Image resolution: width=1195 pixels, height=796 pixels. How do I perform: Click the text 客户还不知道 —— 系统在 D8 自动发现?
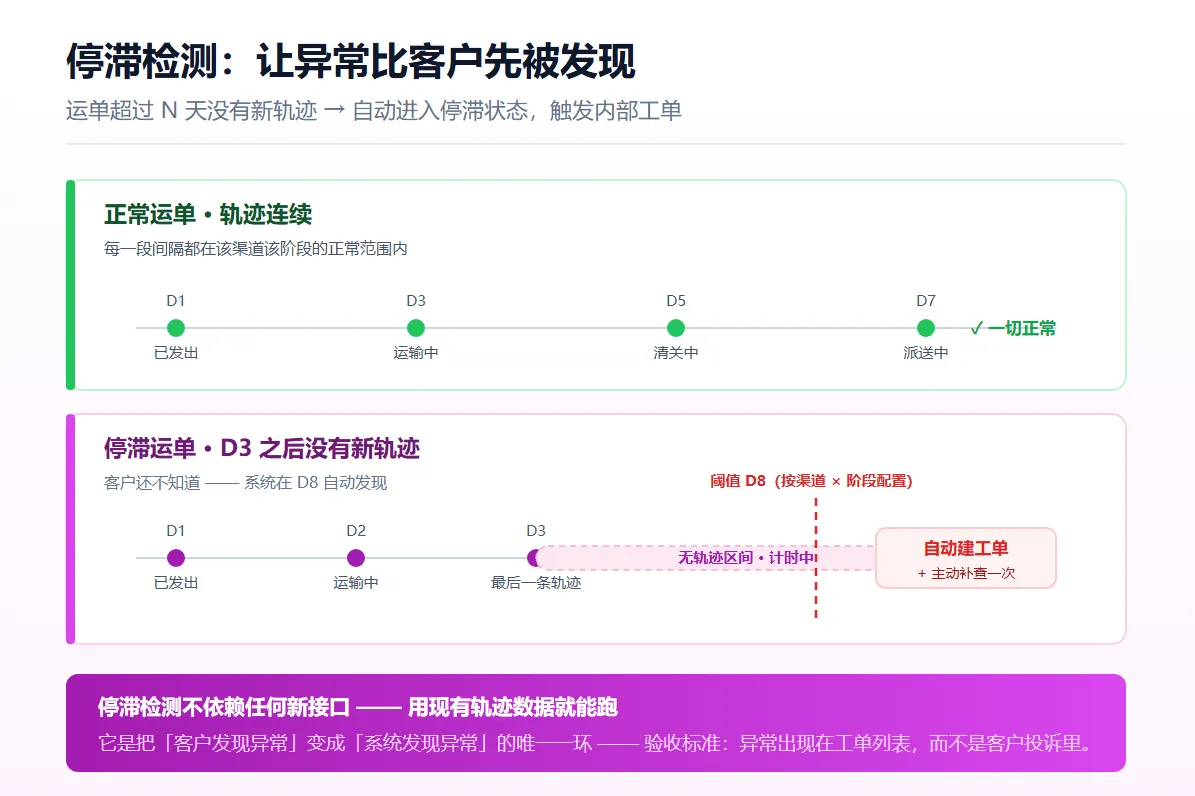click(245, 483)
